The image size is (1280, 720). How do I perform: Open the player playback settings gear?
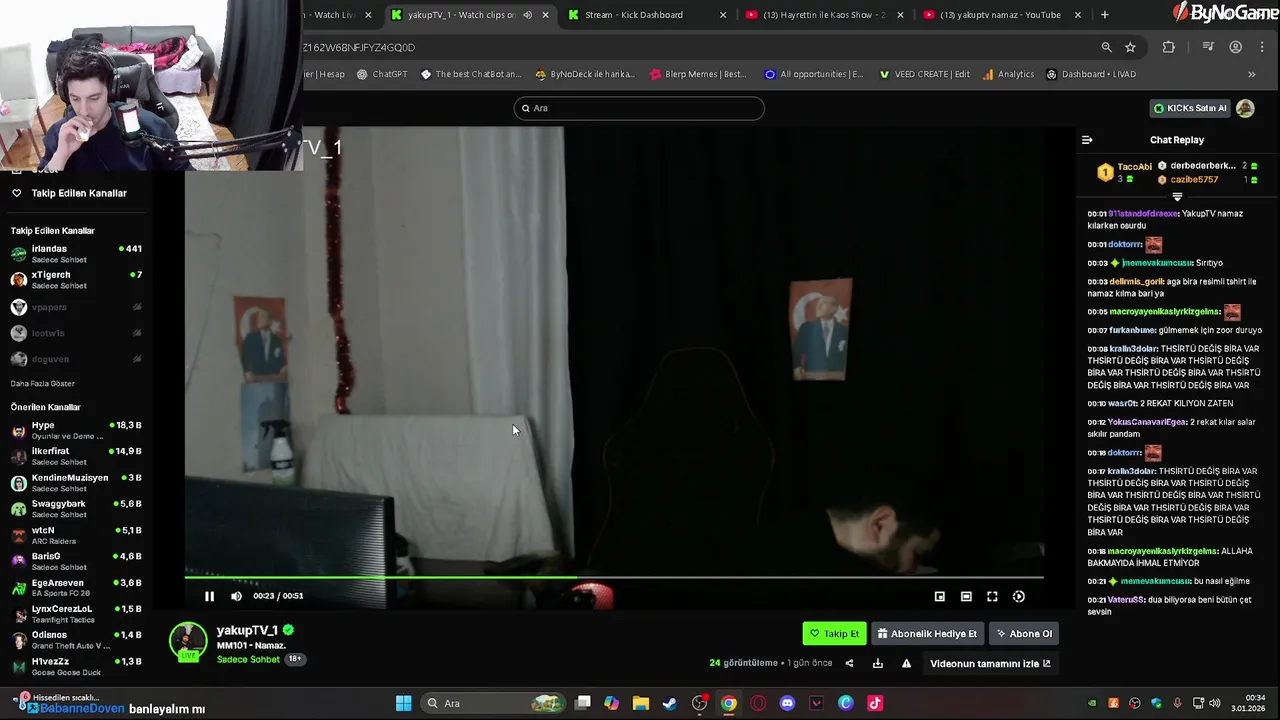click(x=1018, y=596)
